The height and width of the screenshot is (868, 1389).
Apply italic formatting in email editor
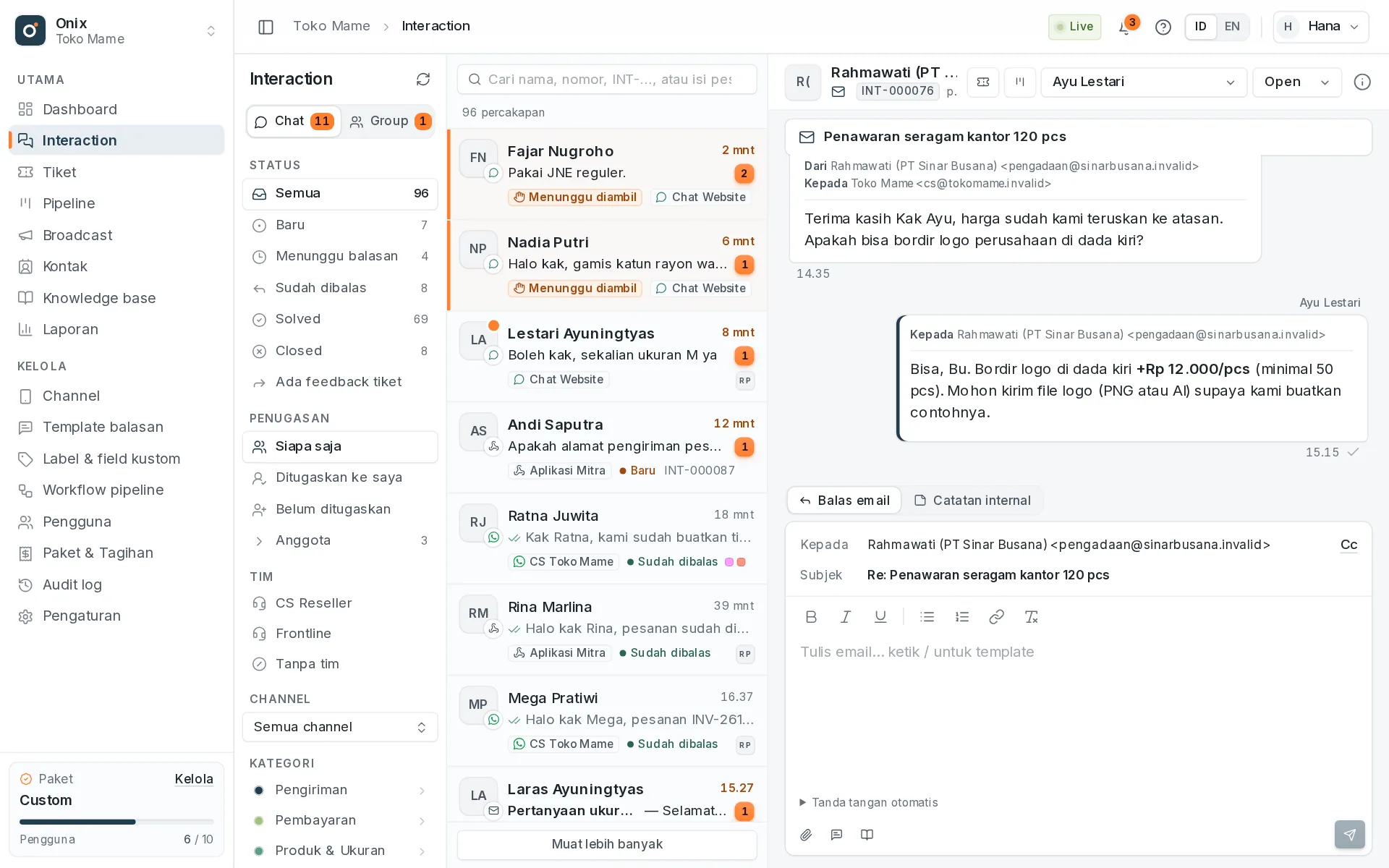[846, 617]
